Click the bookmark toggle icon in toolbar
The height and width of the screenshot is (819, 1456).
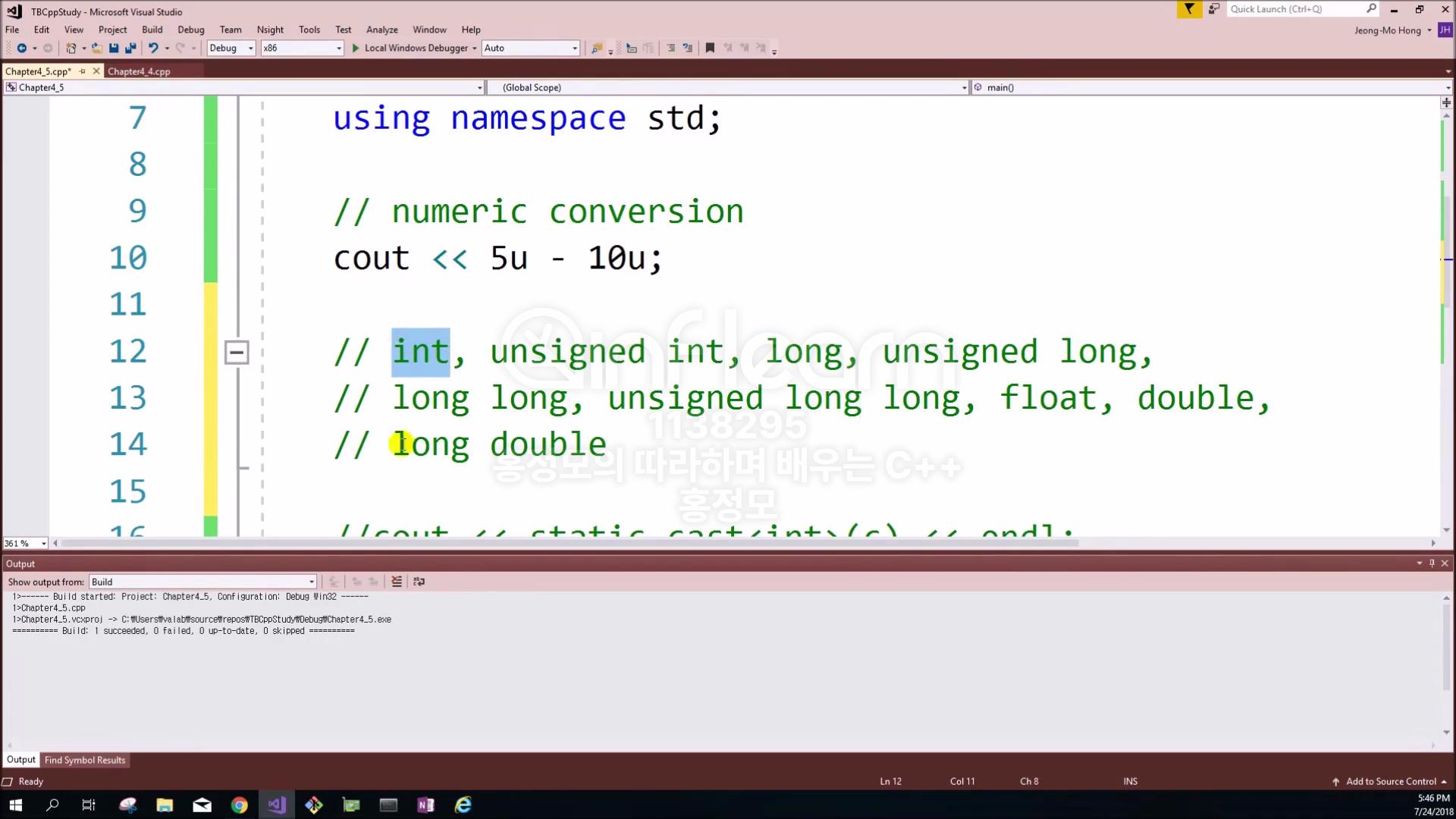[710, 48]
